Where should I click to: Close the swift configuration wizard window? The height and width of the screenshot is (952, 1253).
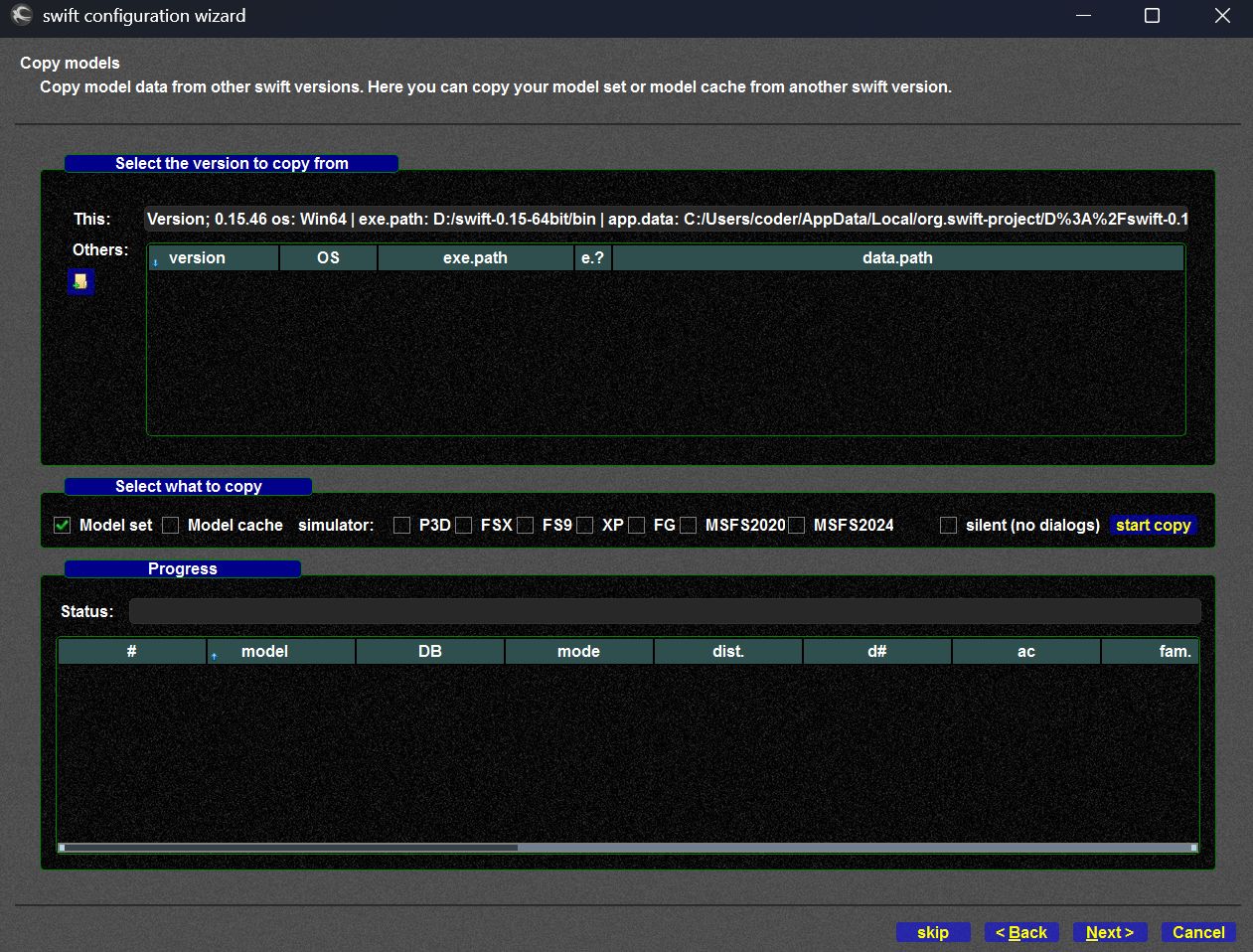[x=1222, y=16]
